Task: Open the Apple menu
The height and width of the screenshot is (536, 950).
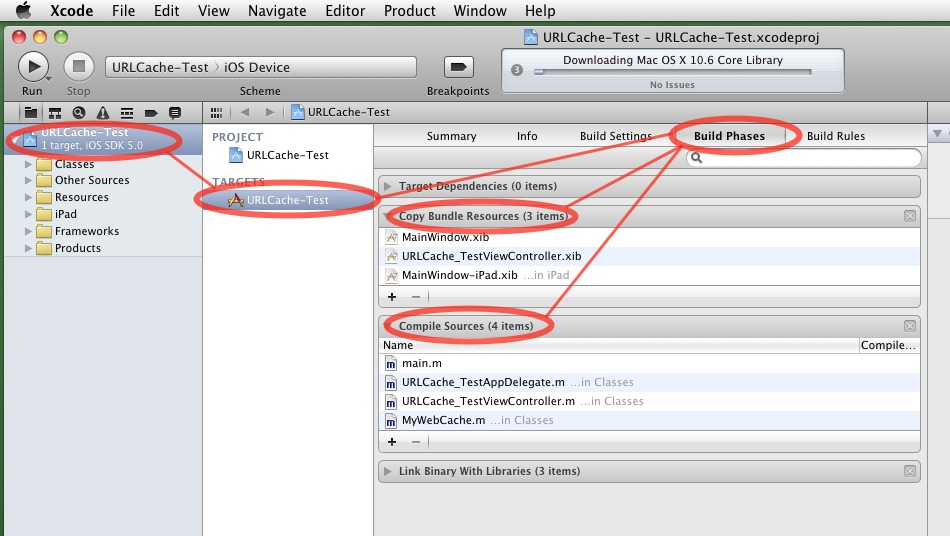Action: (x=23, y=10)
